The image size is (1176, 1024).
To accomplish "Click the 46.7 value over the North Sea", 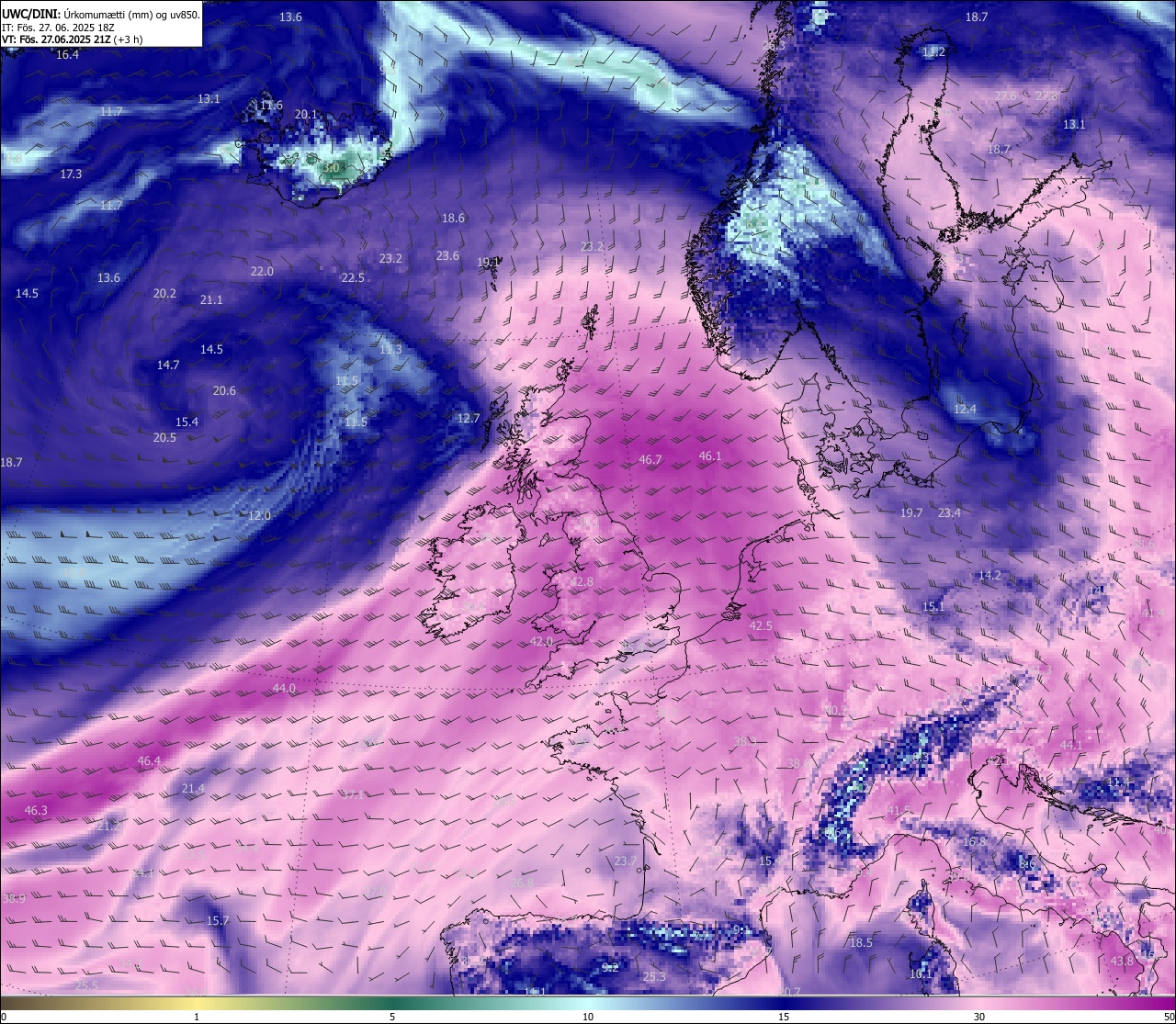I will pyautogui.click(x=650, y=460).
